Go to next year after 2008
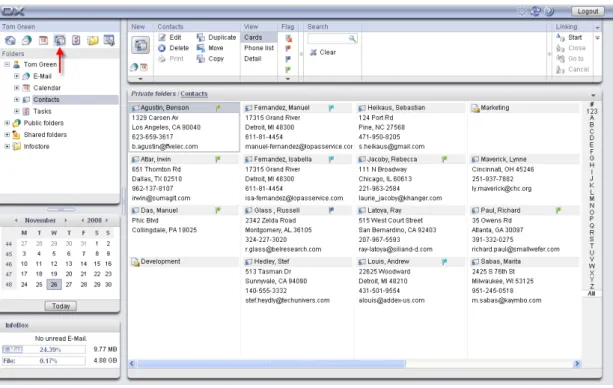613x388 pixels. pos(106,221)
